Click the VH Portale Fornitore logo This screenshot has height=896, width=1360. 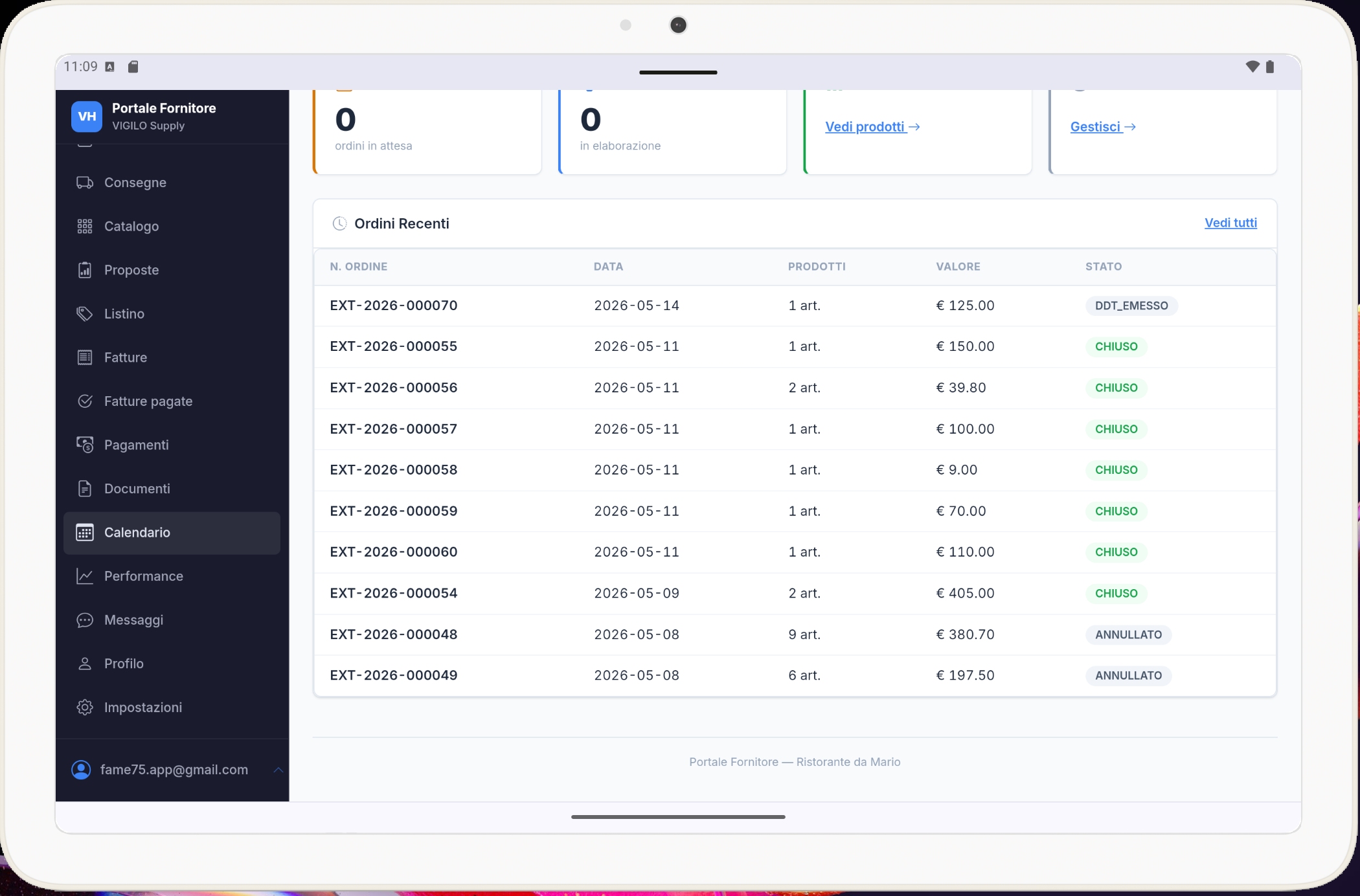87,117
